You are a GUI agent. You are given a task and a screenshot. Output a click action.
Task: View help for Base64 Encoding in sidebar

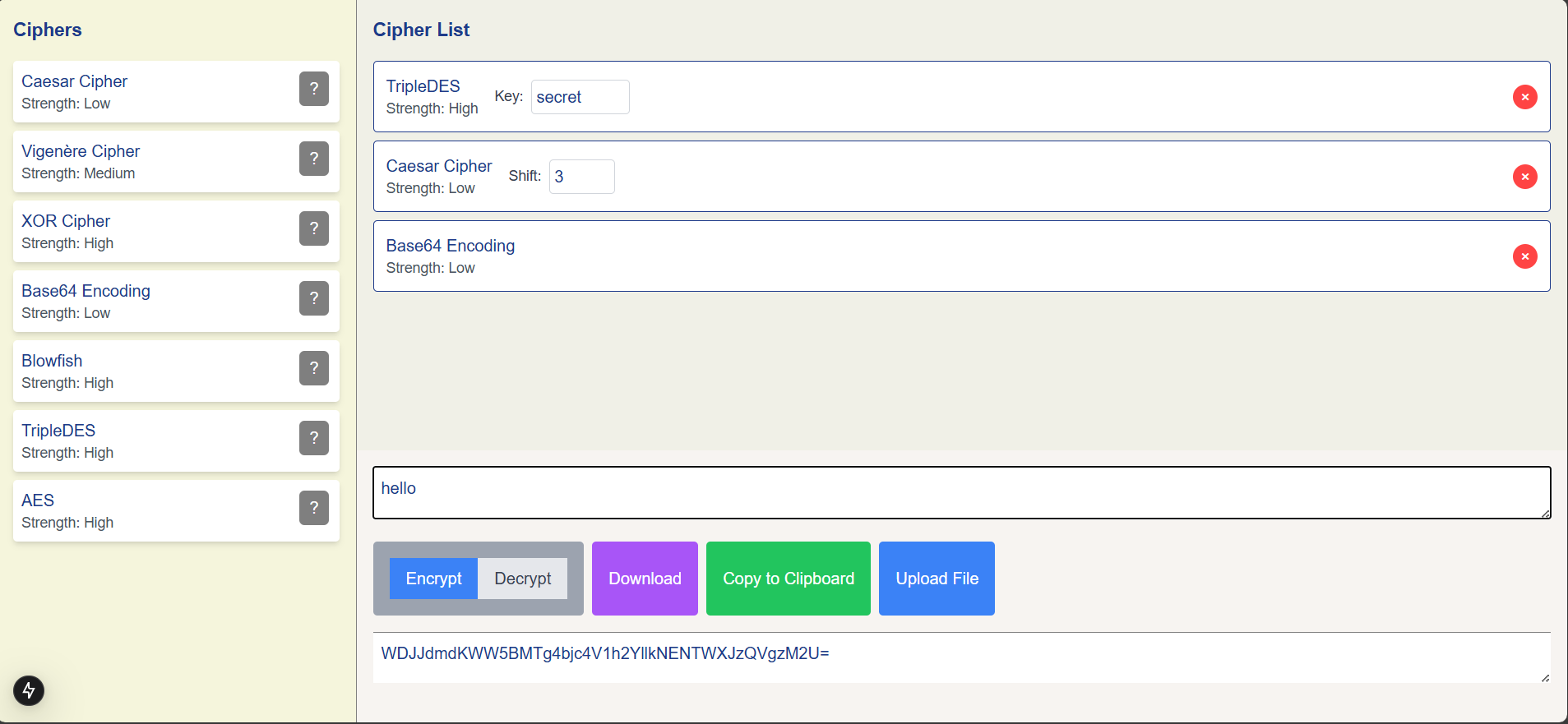[314, 298]
